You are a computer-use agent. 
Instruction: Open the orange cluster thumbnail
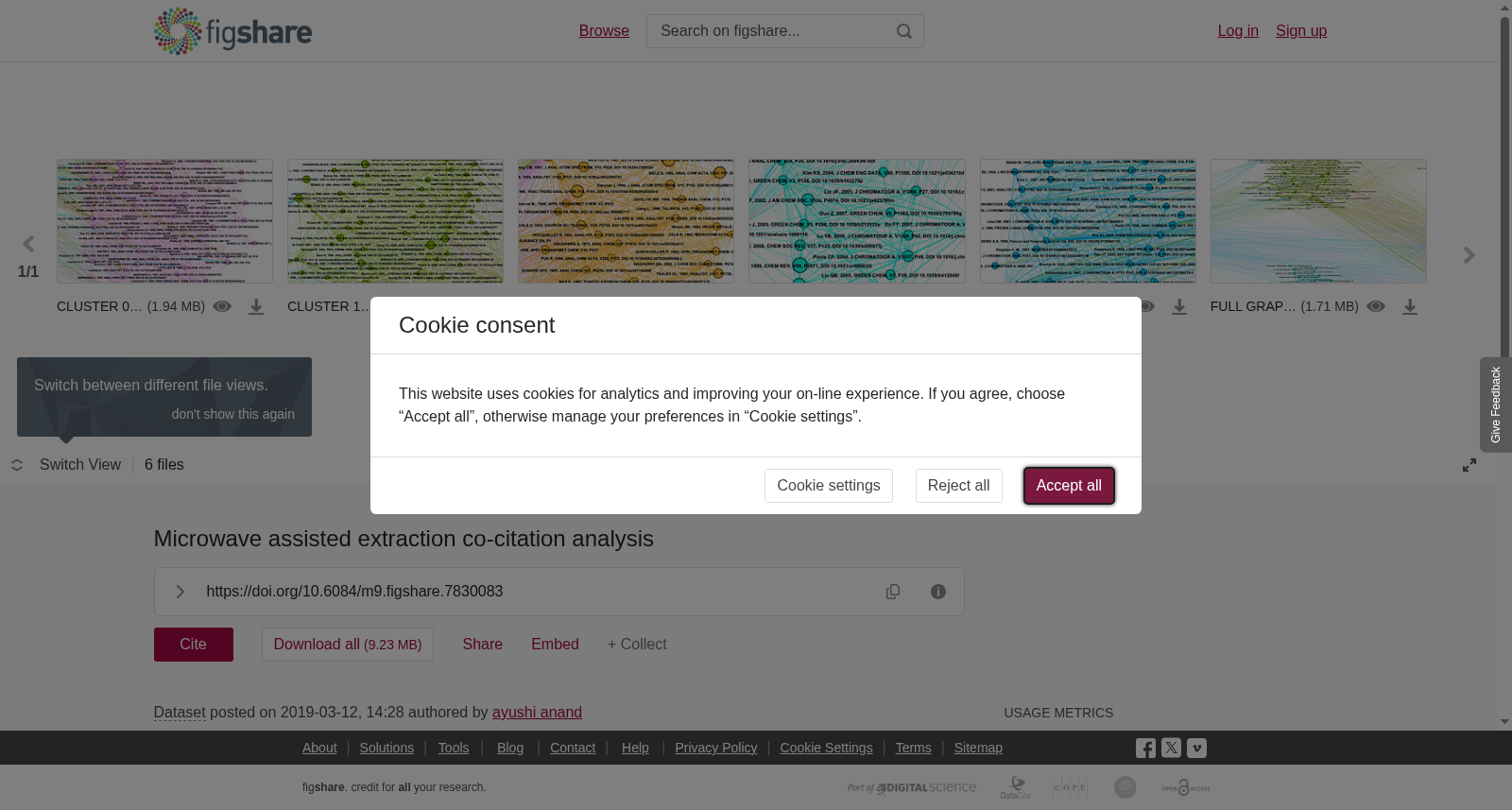pos(626,221)
